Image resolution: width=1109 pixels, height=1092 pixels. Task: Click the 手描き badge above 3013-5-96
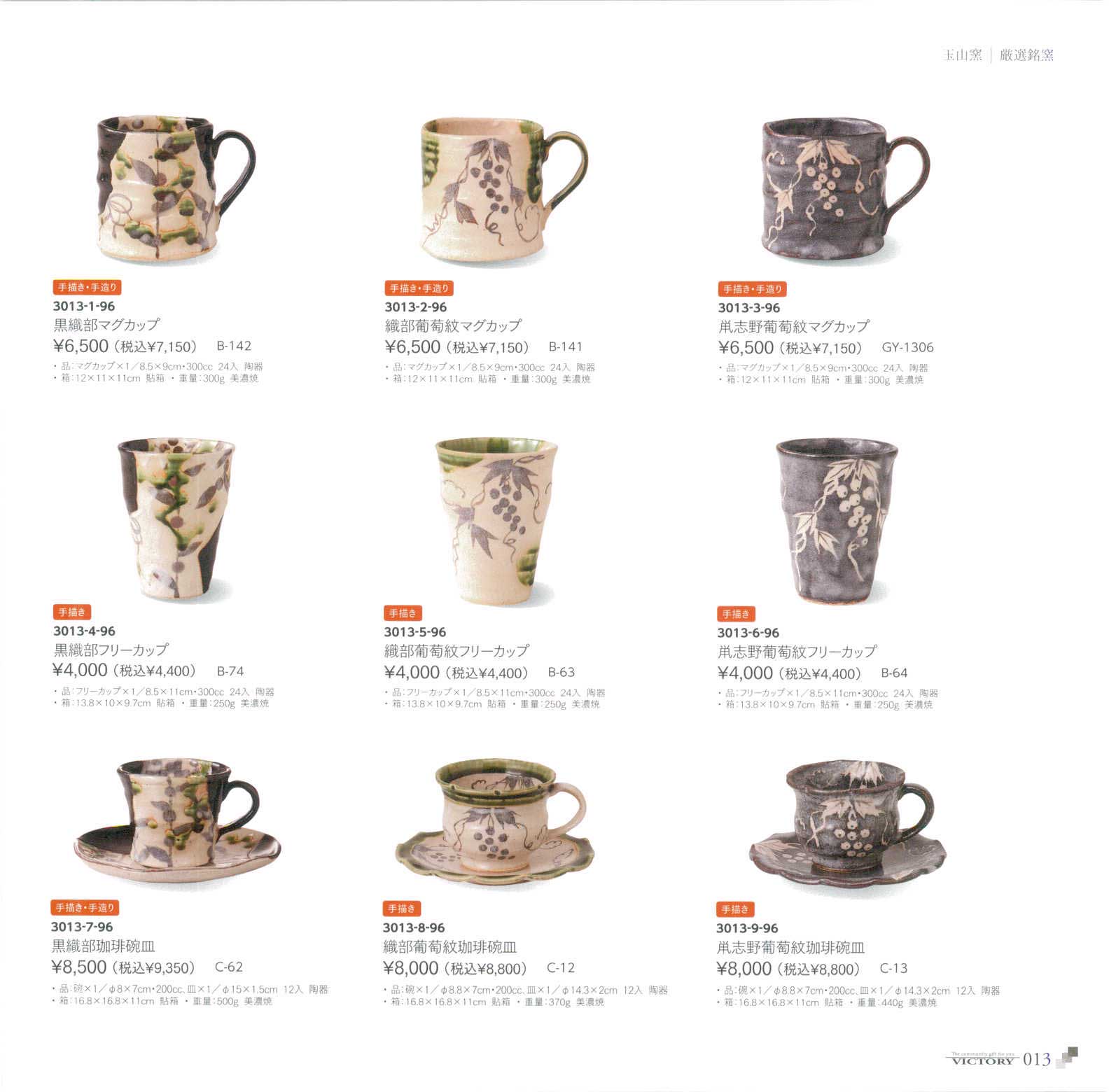[403, 613]
